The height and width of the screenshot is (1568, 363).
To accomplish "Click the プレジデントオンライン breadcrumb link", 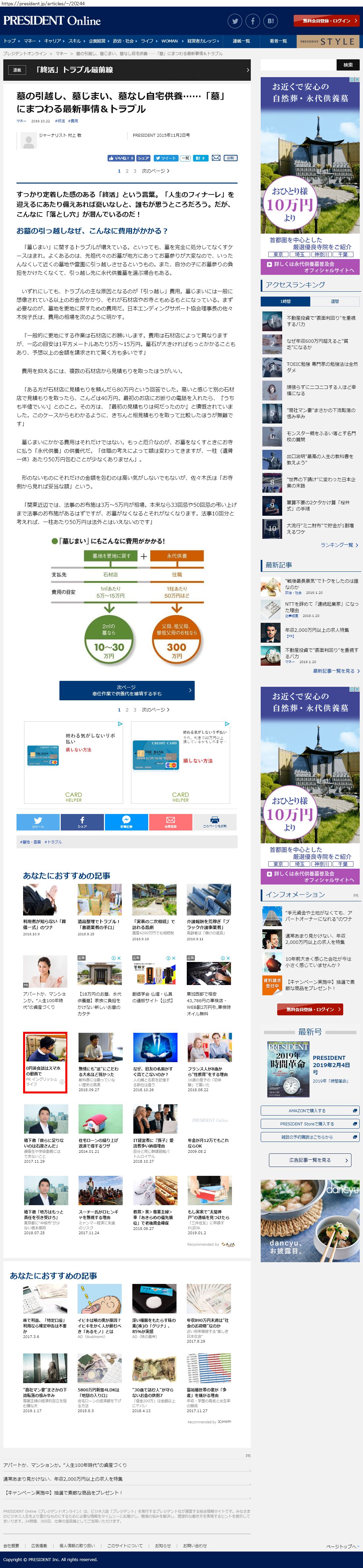I will pos(25,54).
